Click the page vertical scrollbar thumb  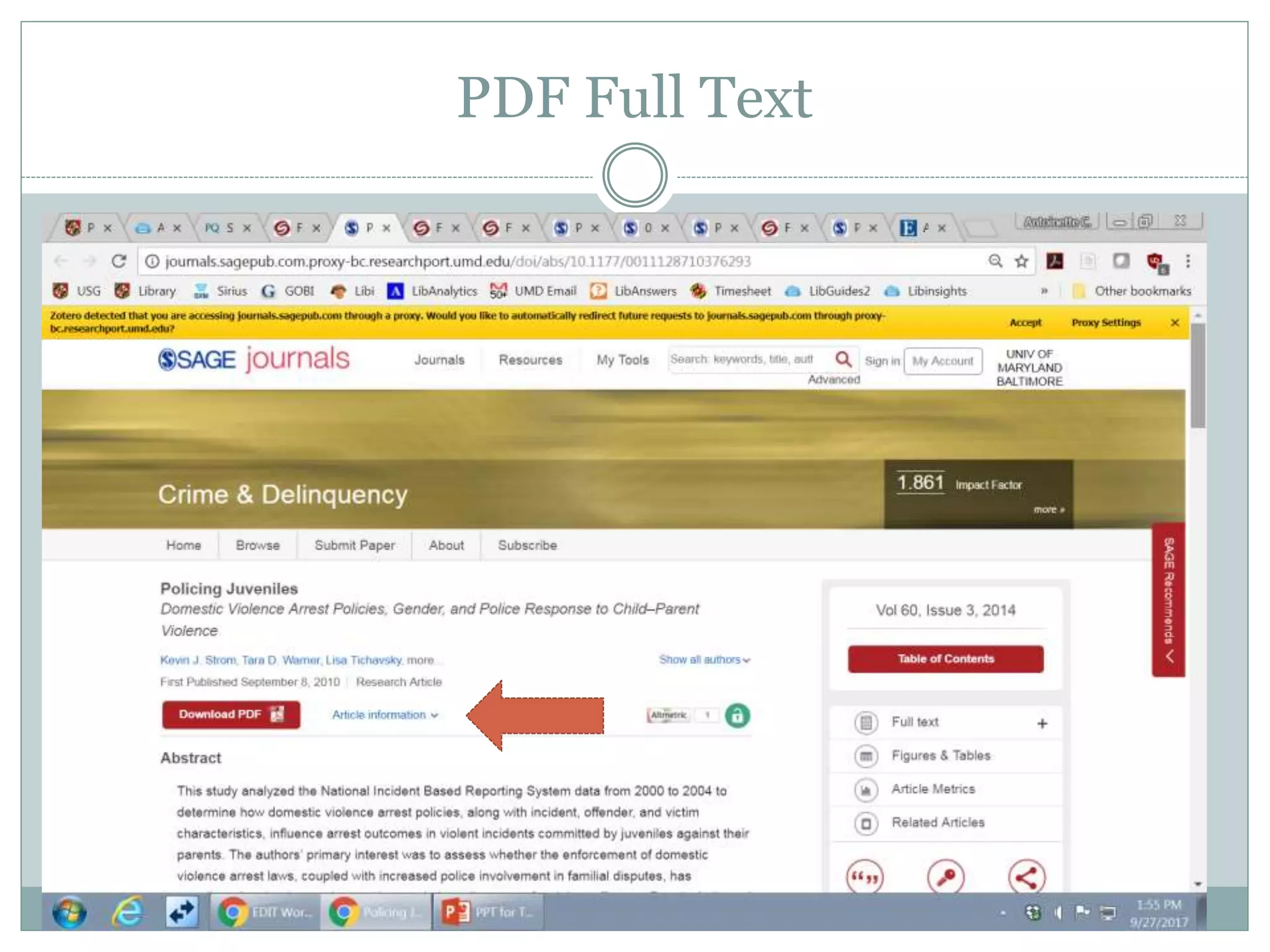pyautogui.click(x=1198, y=376)
